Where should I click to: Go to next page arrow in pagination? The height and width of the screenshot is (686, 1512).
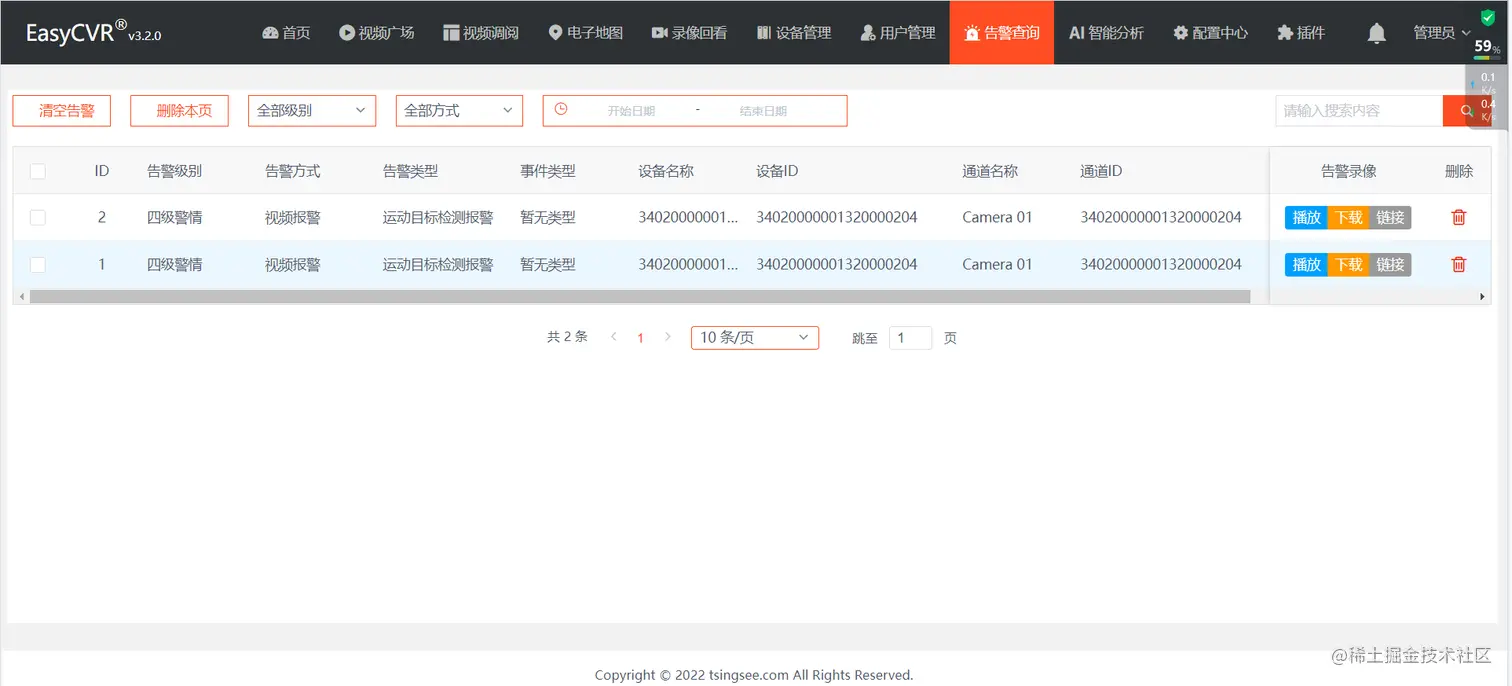point(668,337)
